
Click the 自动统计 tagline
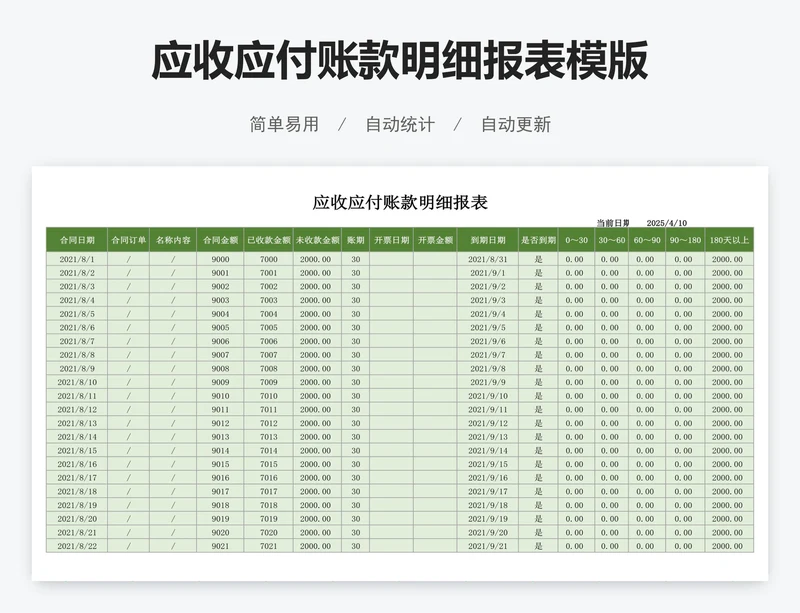[x=400, y=125]
